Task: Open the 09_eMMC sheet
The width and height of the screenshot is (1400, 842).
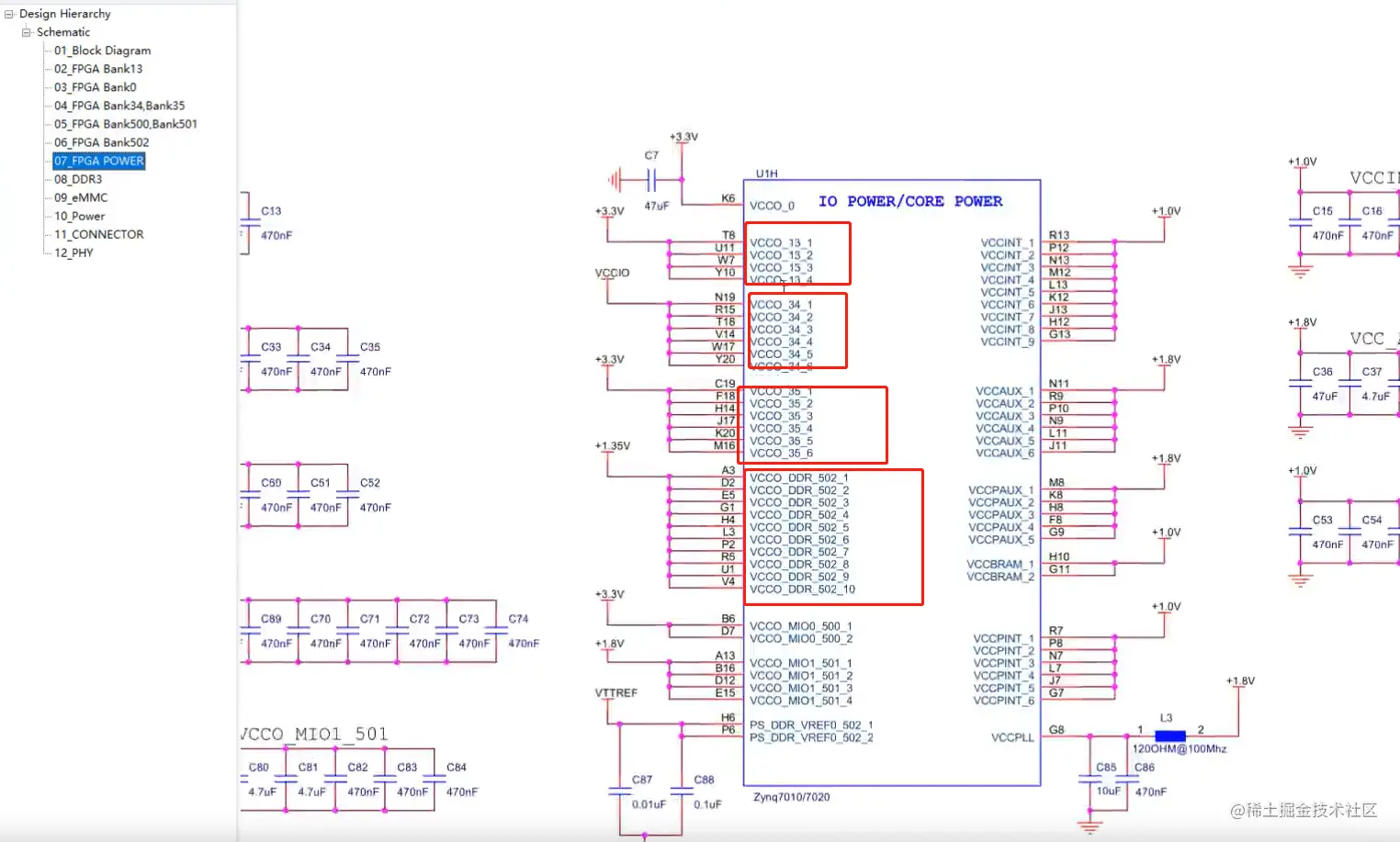Action: click(81, 197)
